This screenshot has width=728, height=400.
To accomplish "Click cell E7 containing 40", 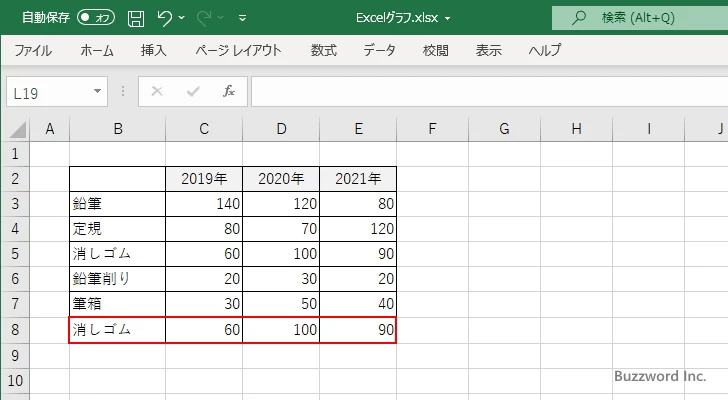I will [x=358, y=304].
